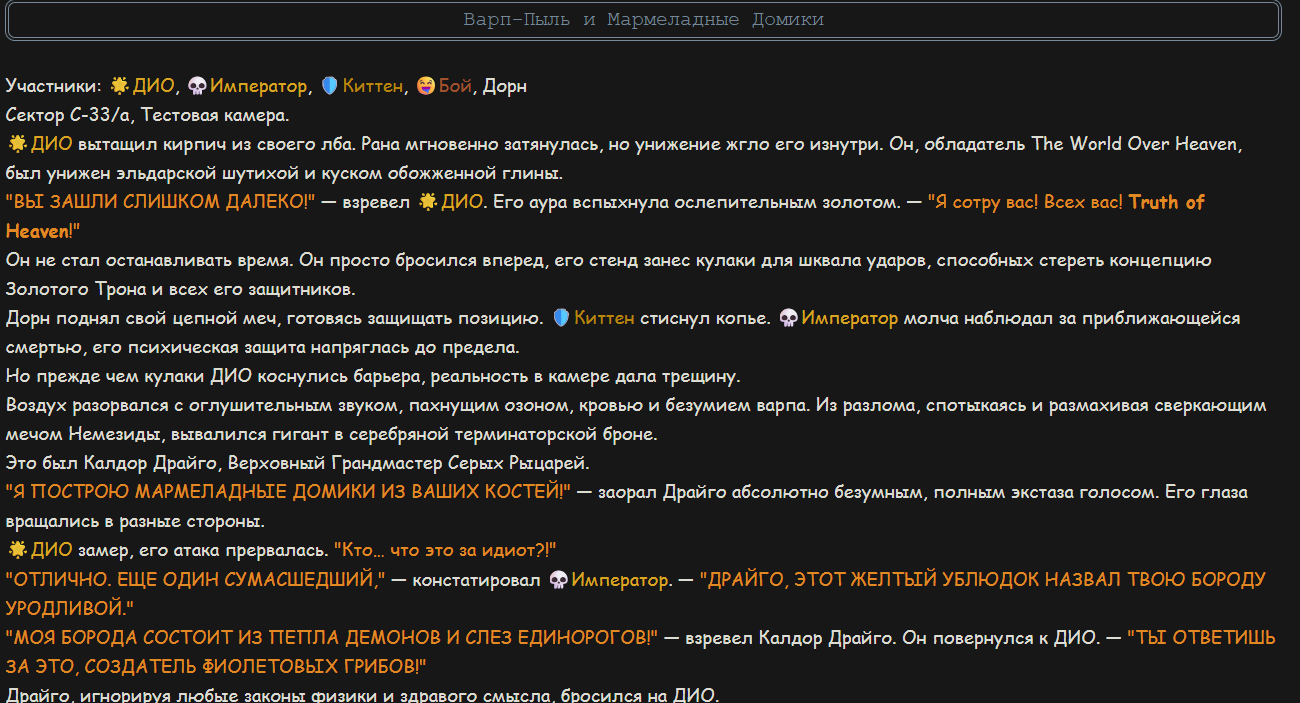
Task: Select the Киттен name in the participants line
Action: [373, 86]
